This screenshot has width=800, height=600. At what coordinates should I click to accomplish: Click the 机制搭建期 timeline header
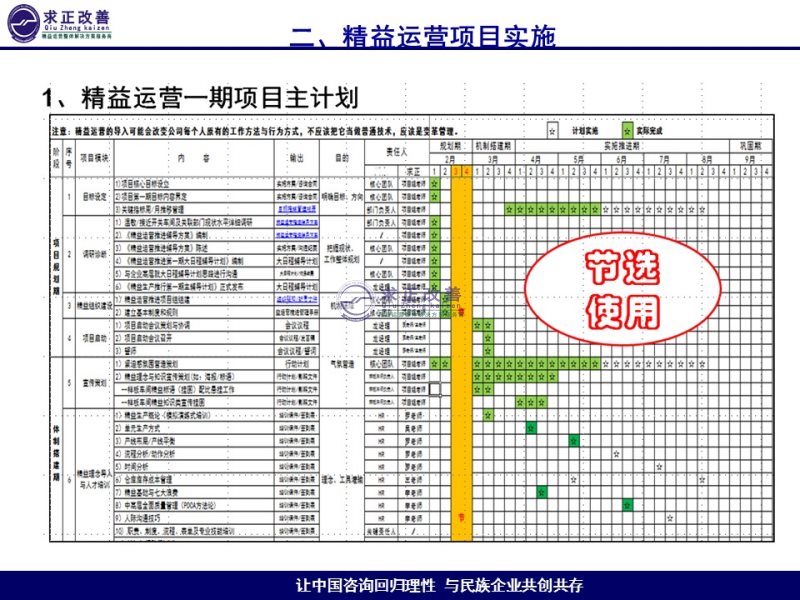coord(492,145)
